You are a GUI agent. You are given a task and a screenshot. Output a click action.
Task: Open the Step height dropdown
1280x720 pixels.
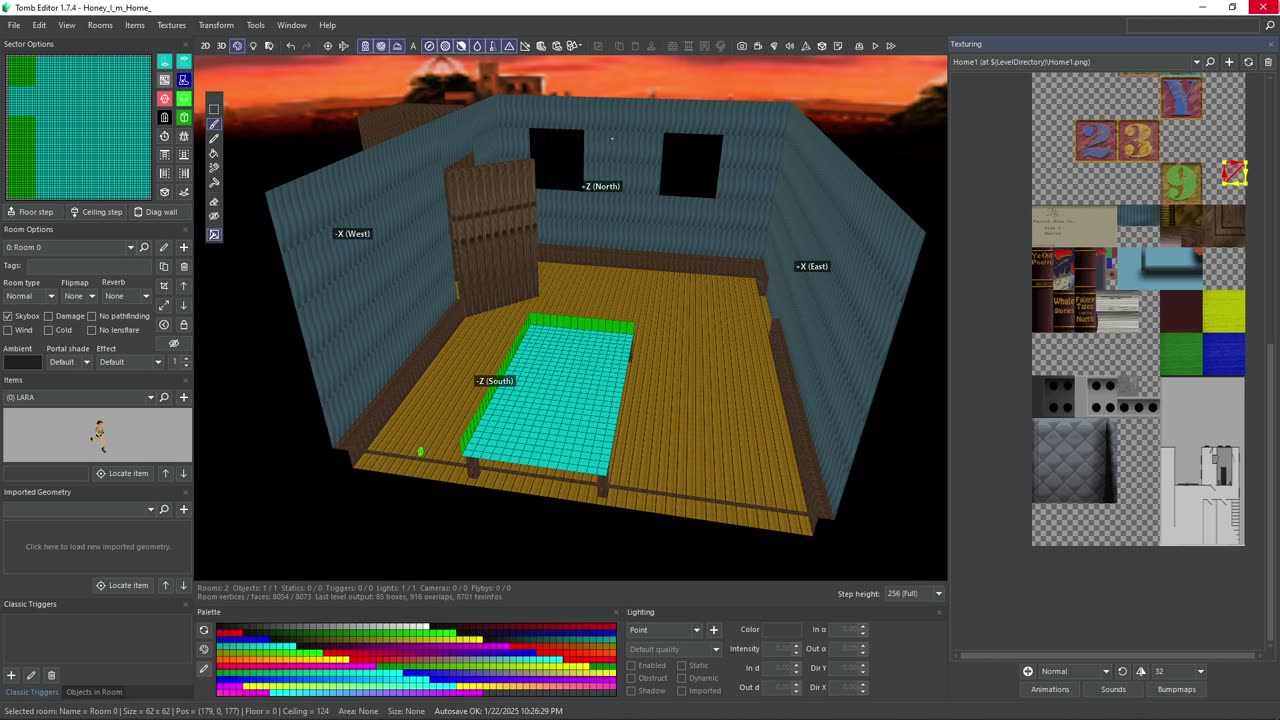pyautogui.click(x=914, y=594)
